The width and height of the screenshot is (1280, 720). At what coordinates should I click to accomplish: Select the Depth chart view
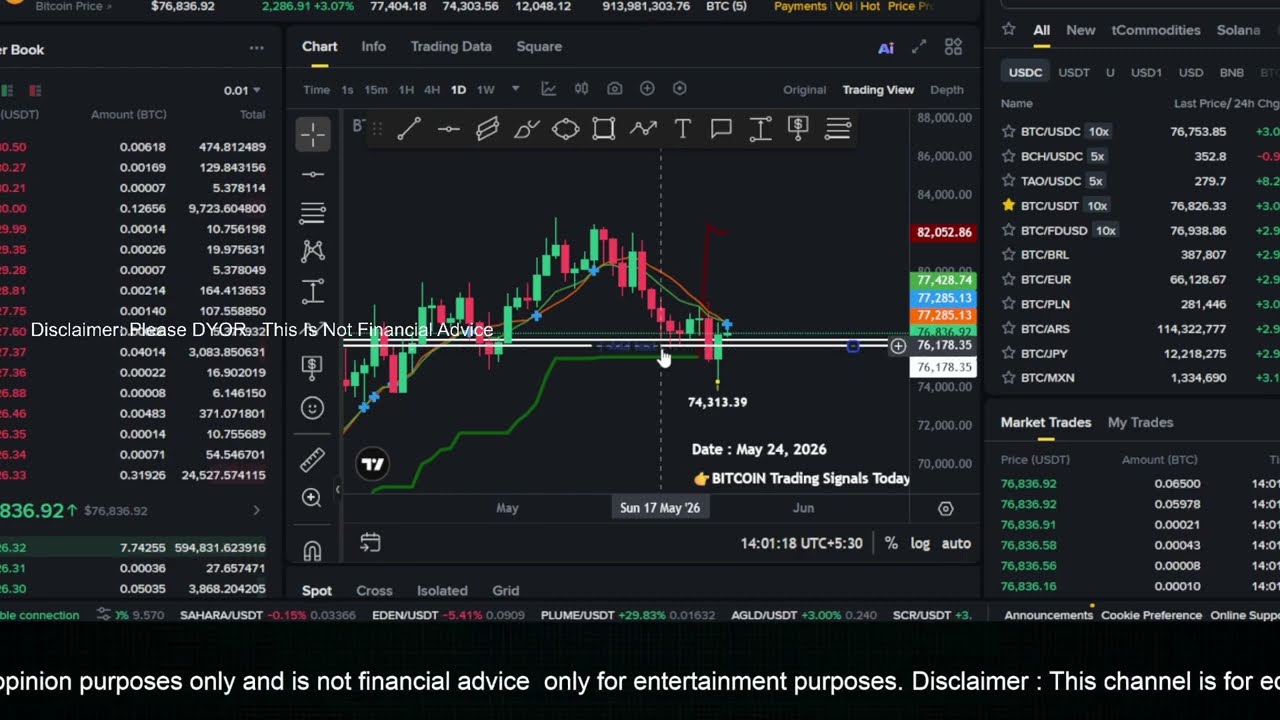point(947,90)
